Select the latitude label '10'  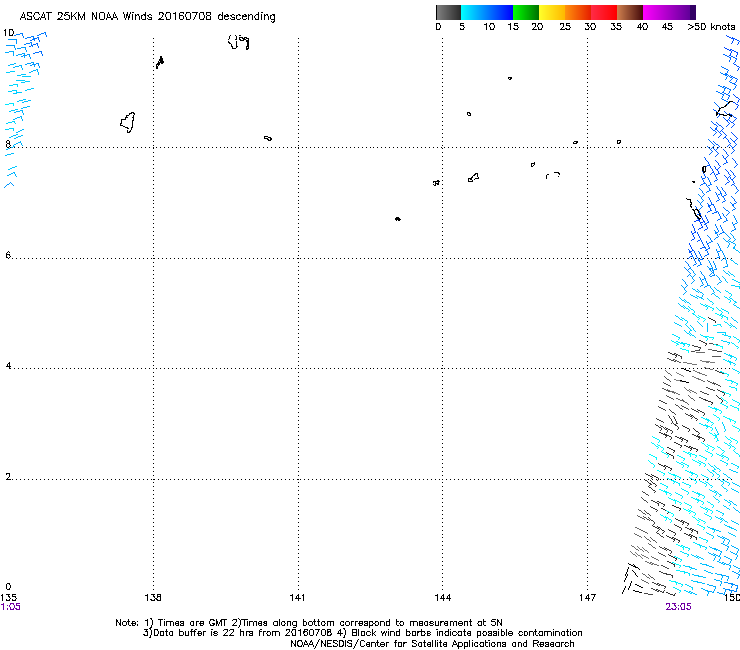pos(9,33)
